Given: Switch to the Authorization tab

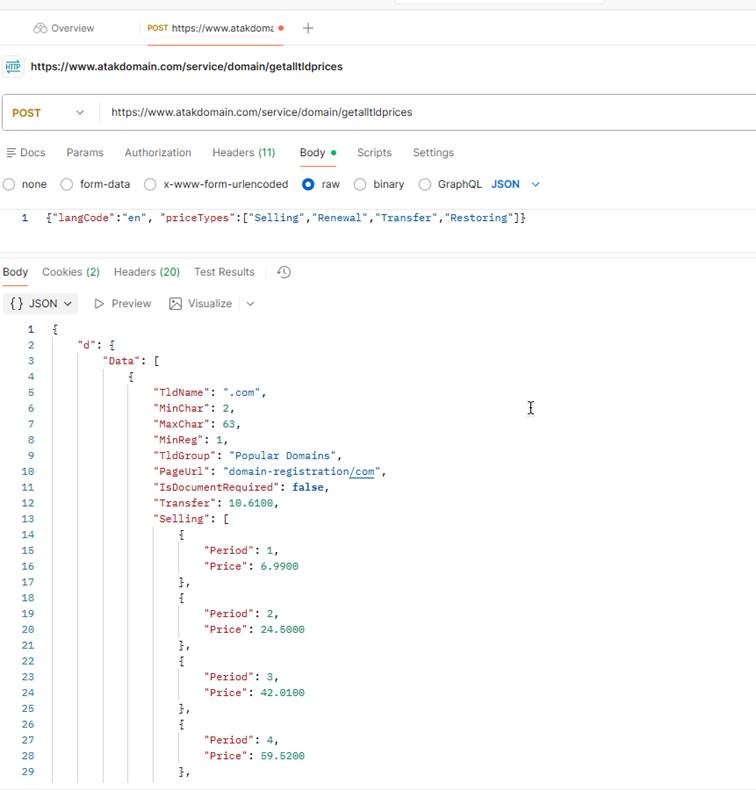Looking at the screenshot, I should click(x=157, y=153).
